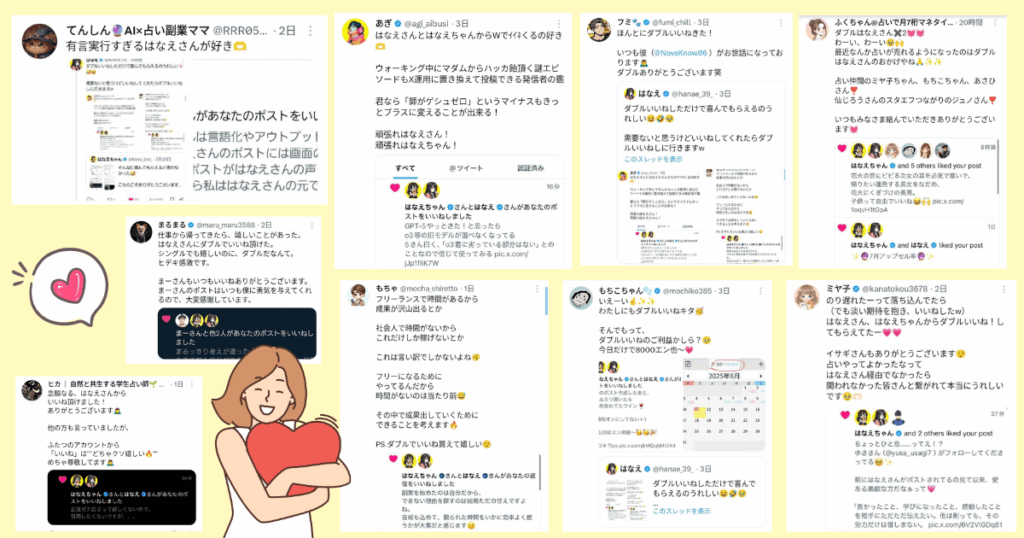Screen dimensions: 1024x538
Task: Click あぎ's yellow profile avatar
Action: point(355,32)
